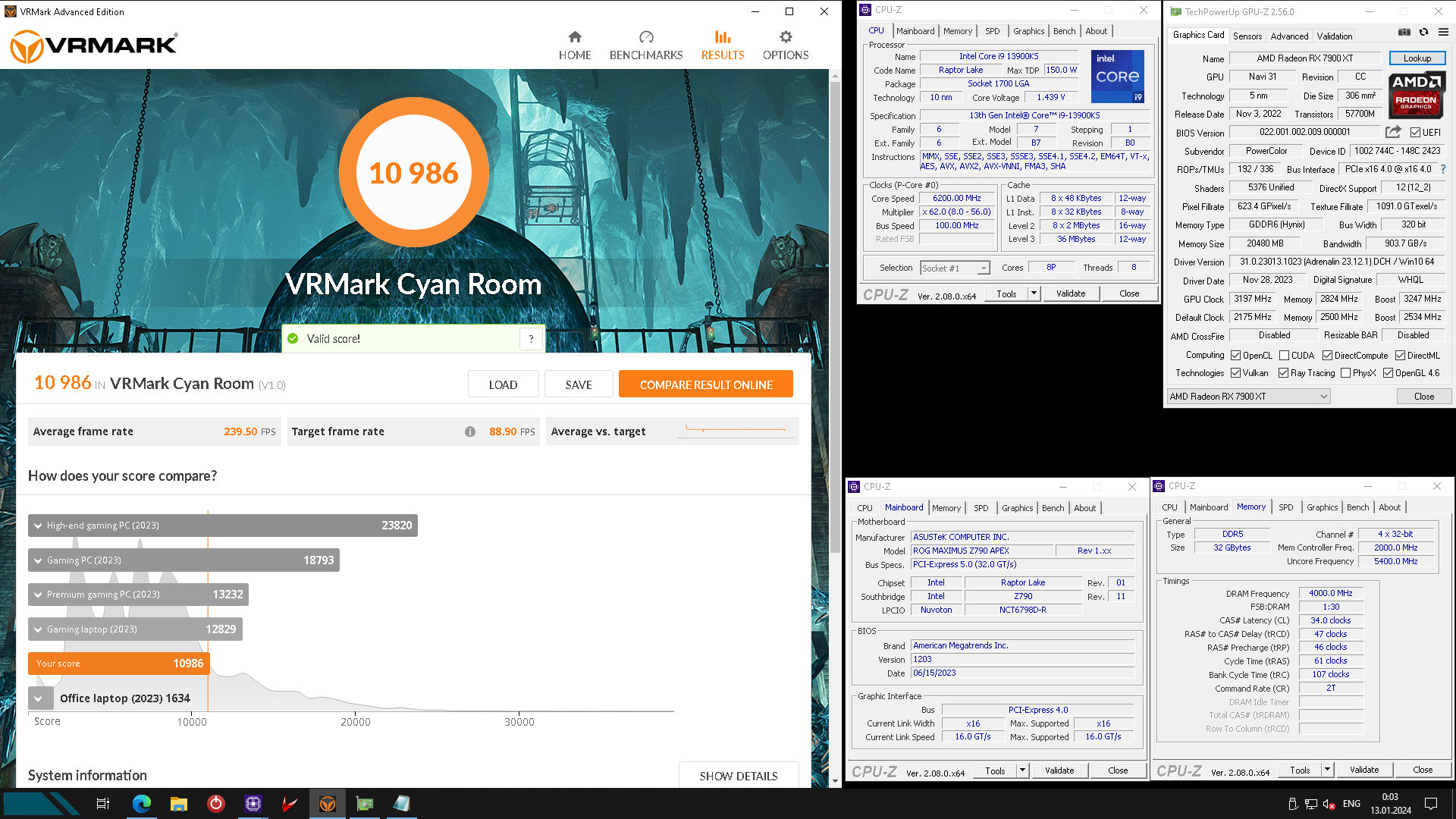Open GPU-Z taskbar icon
1456x819 pixels.
tap(365, 804)
